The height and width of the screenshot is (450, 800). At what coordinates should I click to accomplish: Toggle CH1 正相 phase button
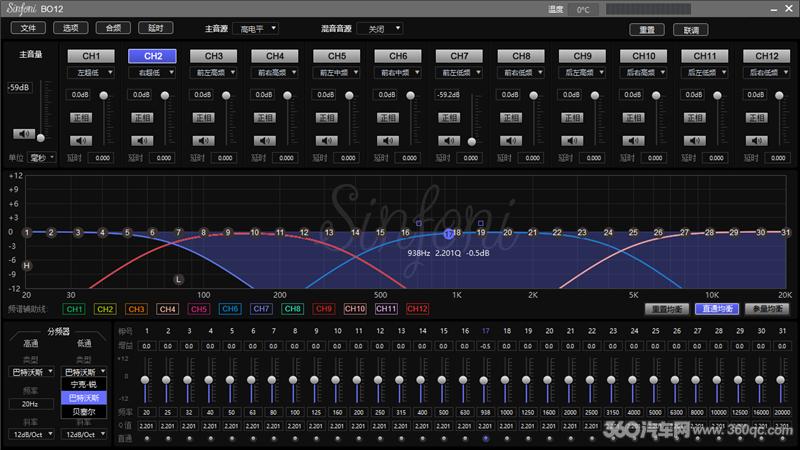pos(81,118)
